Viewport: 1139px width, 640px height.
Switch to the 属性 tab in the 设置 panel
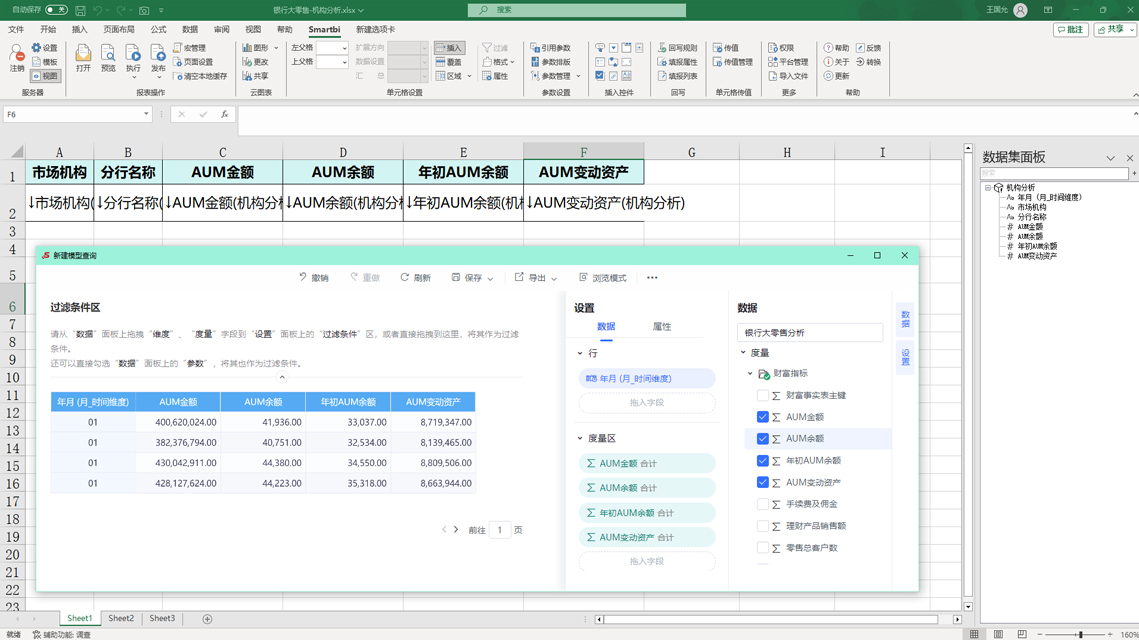pos(661,326)
